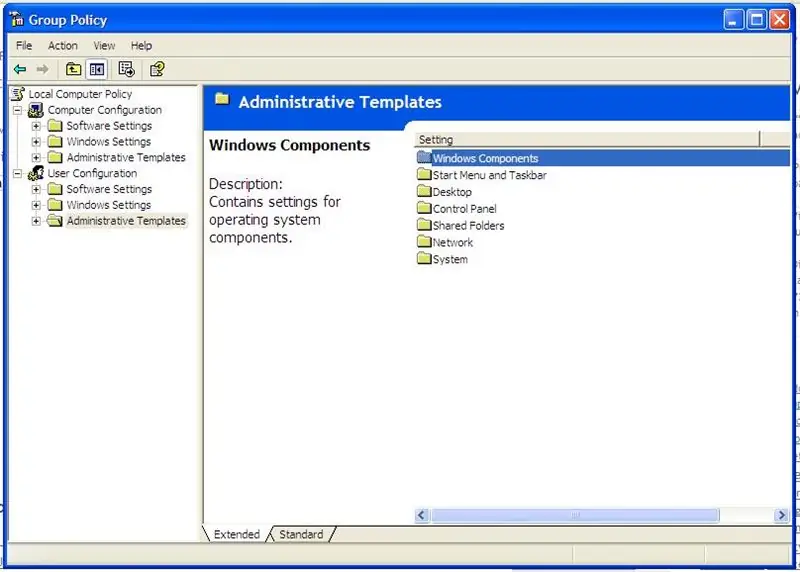Viewport: 800px width, 572px height.
Task: Click the Computer Configuration computer icon
Action: [36, 110]
